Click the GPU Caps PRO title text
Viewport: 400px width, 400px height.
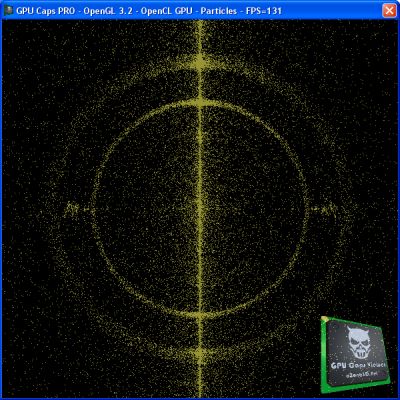[149, 11]
